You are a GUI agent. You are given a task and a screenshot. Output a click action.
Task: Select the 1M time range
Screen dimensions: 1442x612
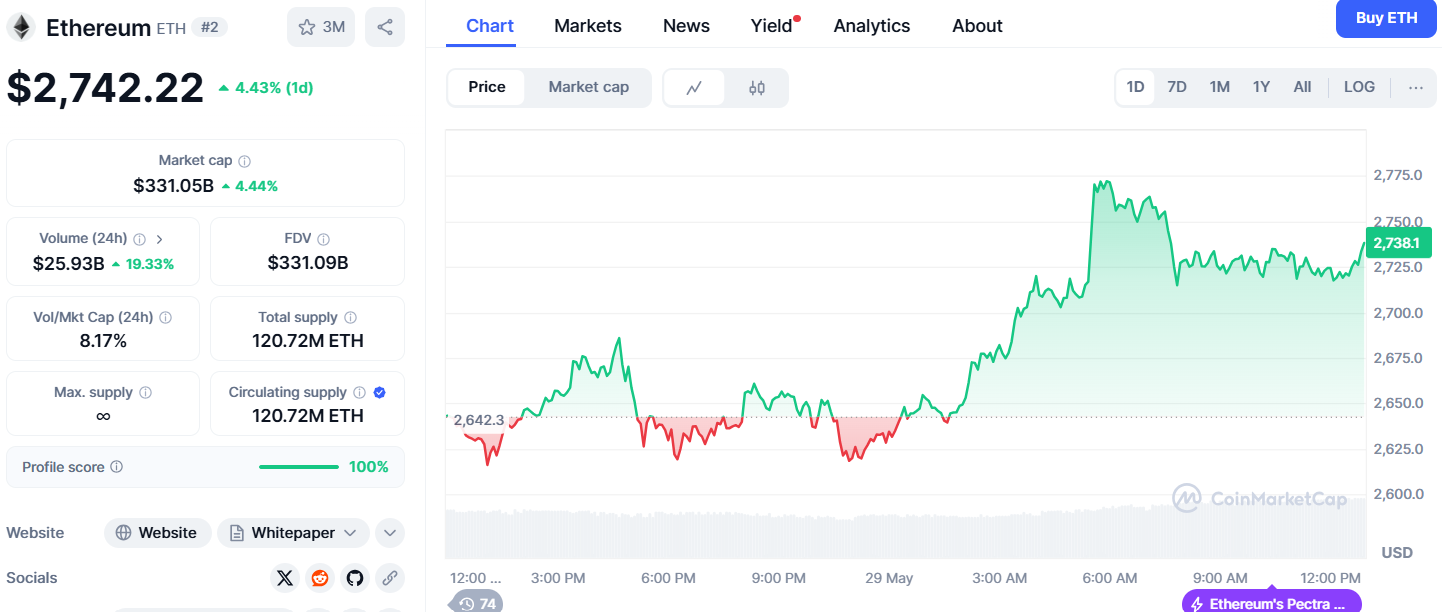(1219, 87)
